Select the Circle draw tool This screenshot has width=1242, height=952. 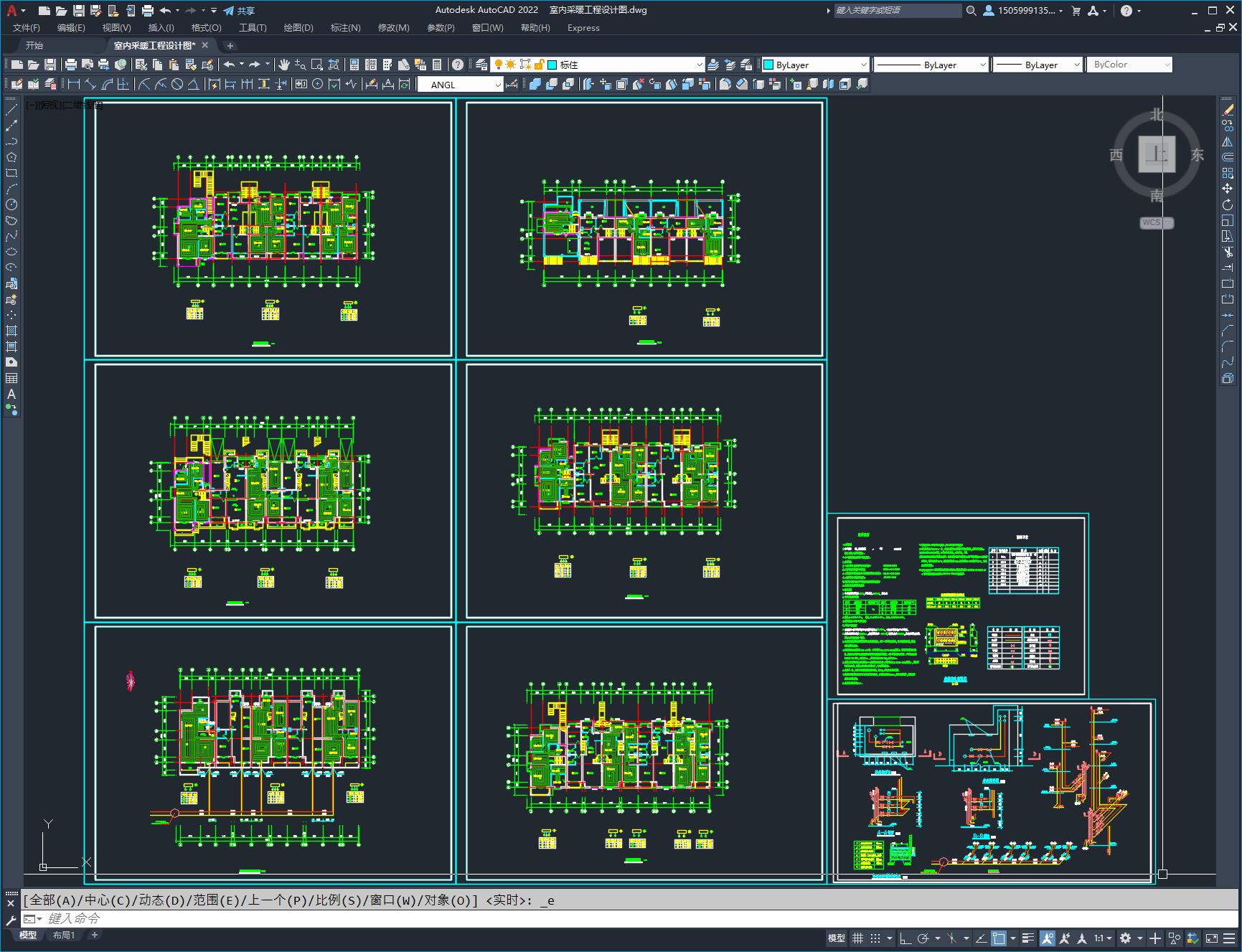coord(11,204)
